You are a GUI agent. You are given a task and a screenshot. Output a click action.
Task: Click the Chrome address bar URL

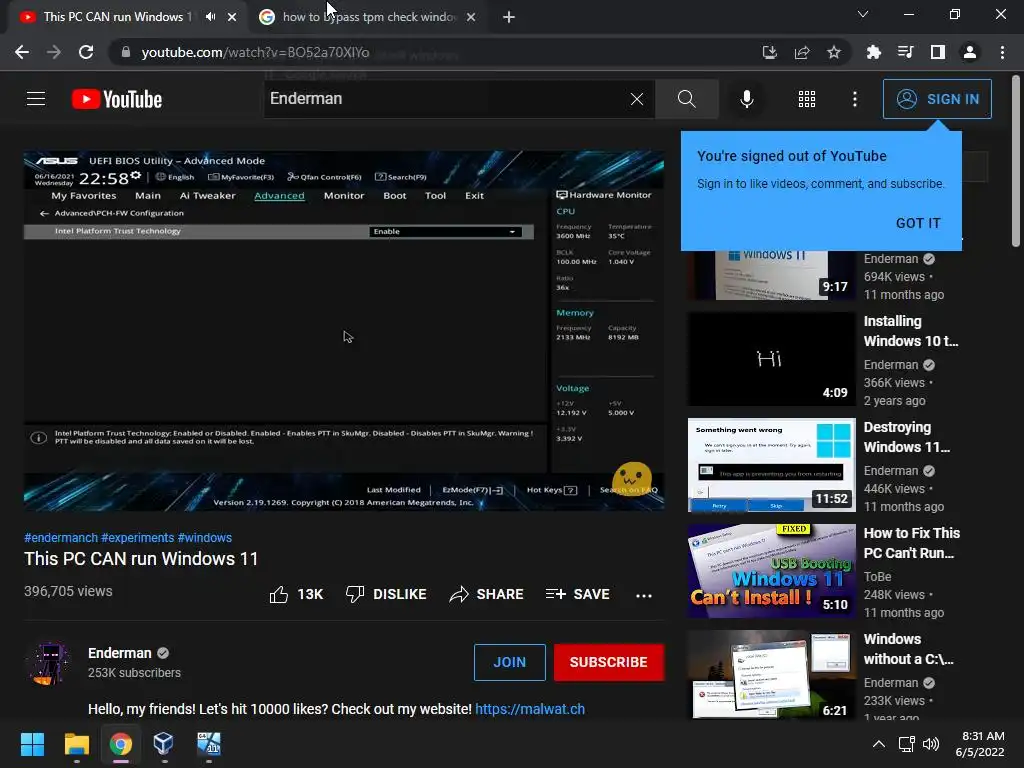coord(255,52)
